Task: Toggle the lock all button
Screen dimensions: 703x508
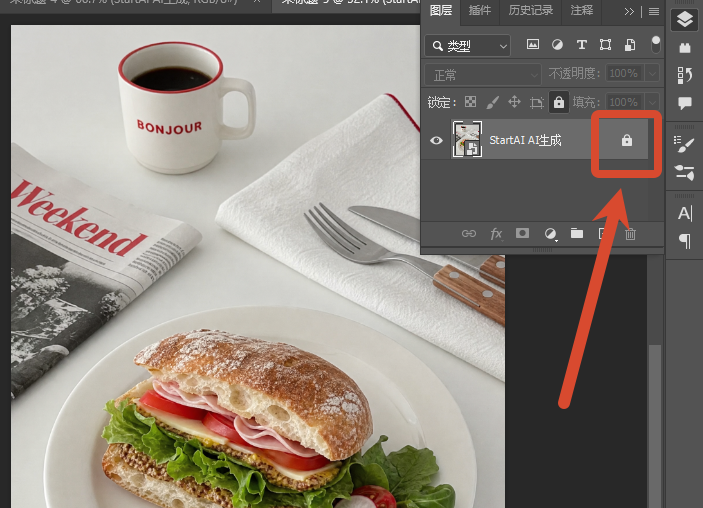Action: coord(559,102)
